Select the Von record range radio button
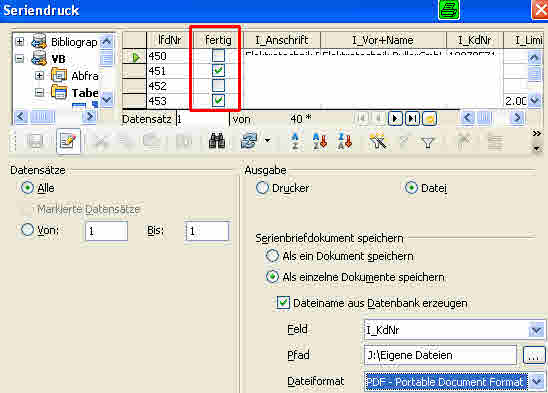Screen dimensions: 548x393 [x=27, y=230]
